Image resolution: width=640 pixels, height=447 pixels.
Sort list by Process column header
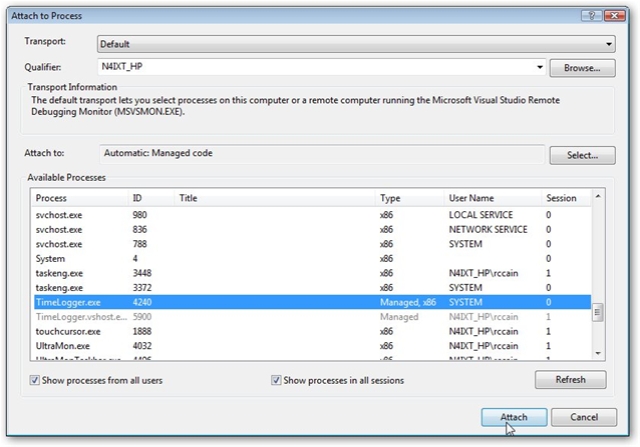tap(51, 198)
